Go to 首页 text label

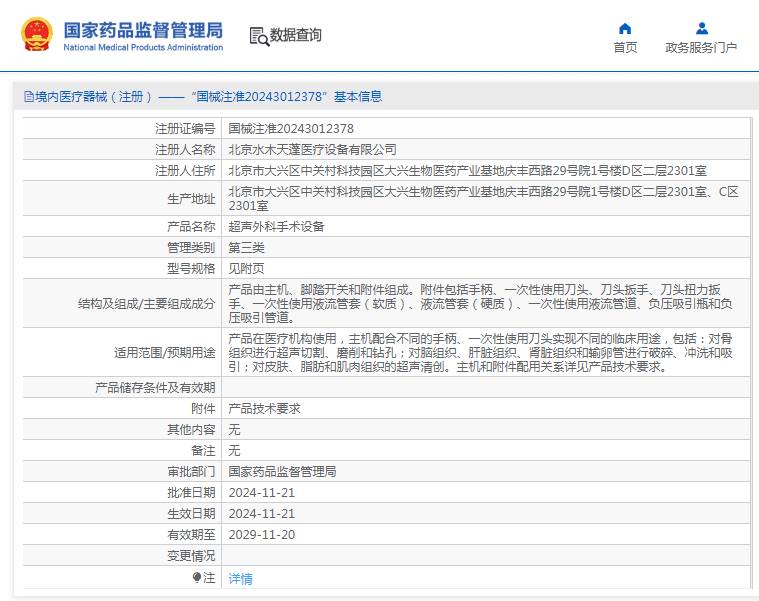(625, 48)
